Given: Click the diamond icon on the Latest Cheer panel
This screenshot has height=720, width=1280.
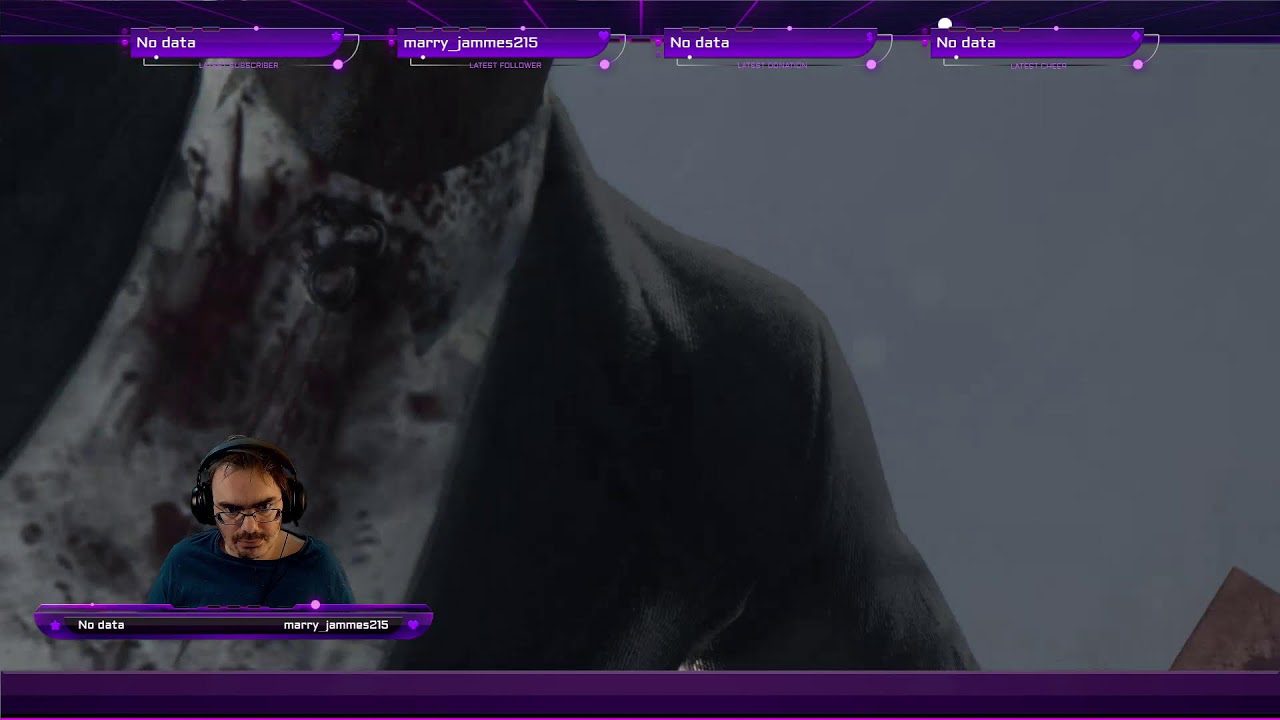Looking at the screenshot, I should (1136, 37).
